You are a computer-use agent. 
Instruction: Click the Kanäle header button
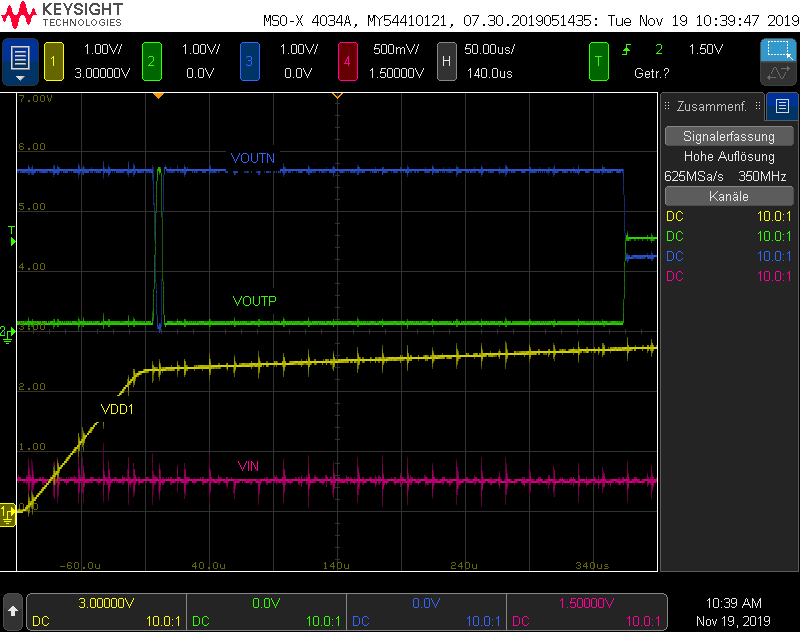tap(729, 196)
